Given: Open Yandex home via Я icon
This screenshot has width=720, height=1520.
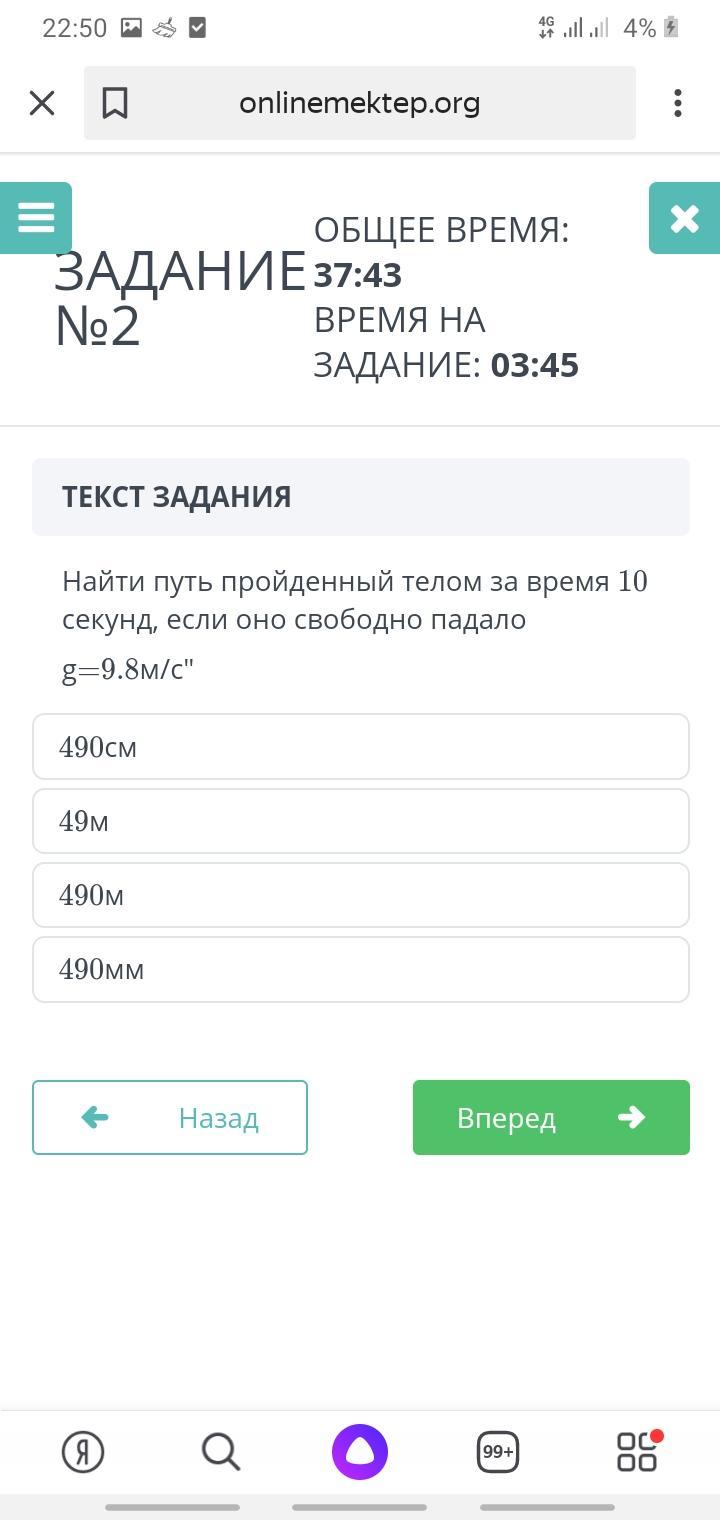Looking at the screenshot, I should 83,1452.
